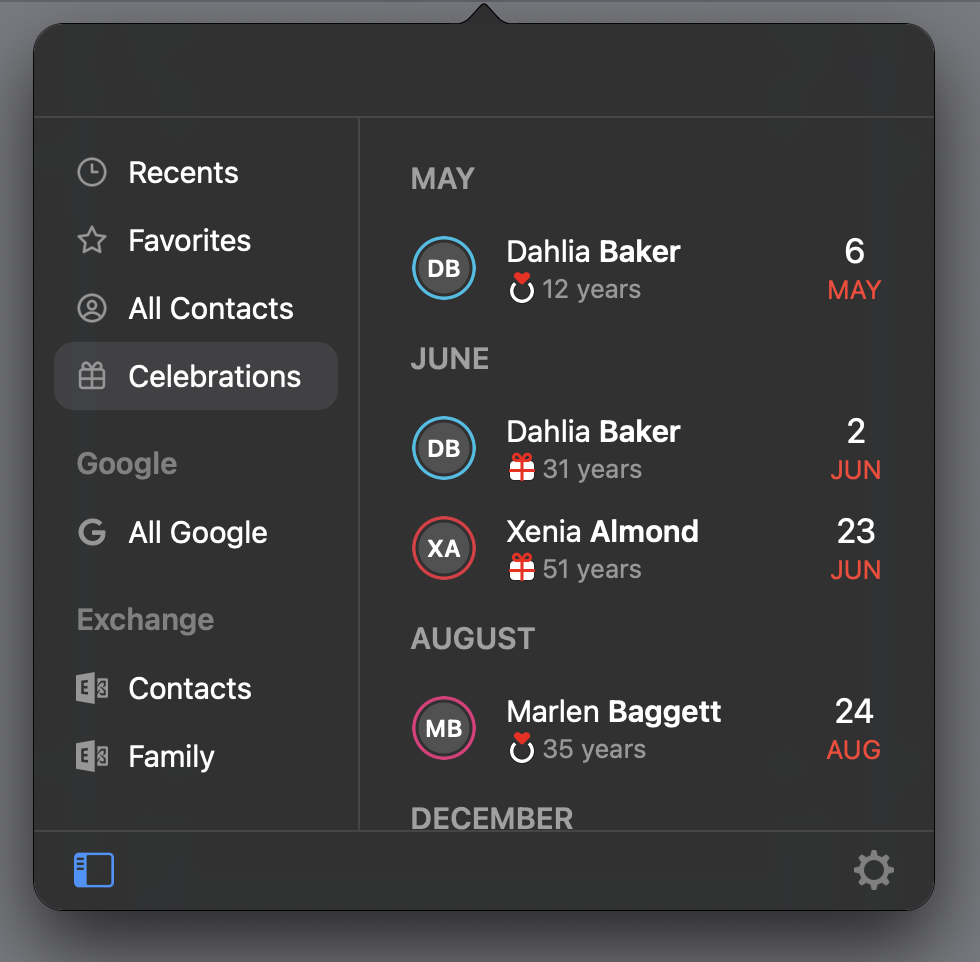The height and width of the screenshot is (962, 980).
Task: Open Dahlia Baker's 12 years anniversary entry
Action: (647, 269)
